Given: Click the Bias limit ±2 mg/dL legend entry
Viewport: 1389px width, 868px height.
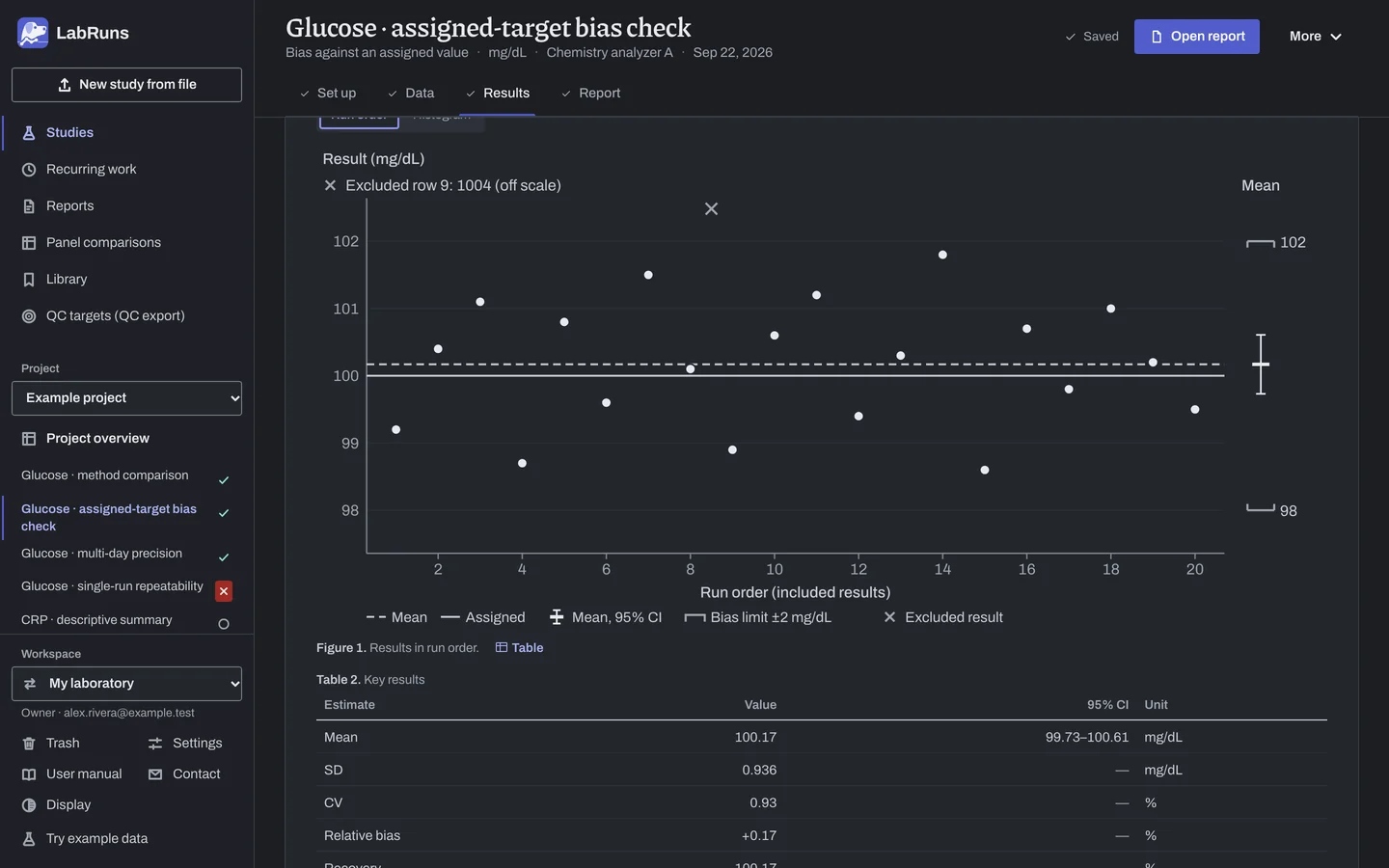Looking at the screenshot, I should coord(758,617).
